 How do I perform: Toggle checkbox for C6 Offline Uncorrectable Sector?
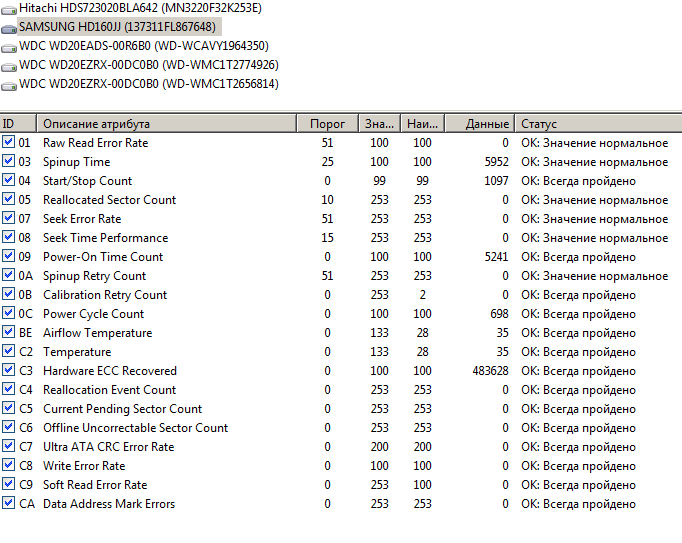click(8, 427)
